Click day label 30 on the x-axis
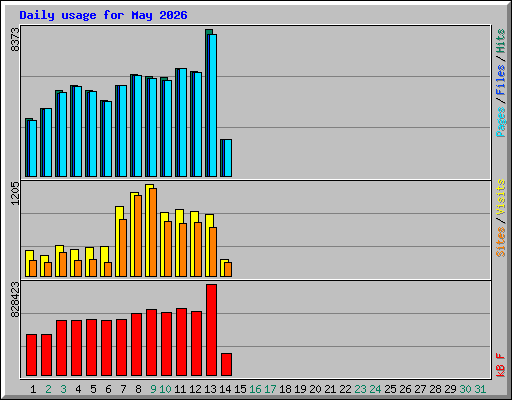512x400 pixels. click(465, 389)
